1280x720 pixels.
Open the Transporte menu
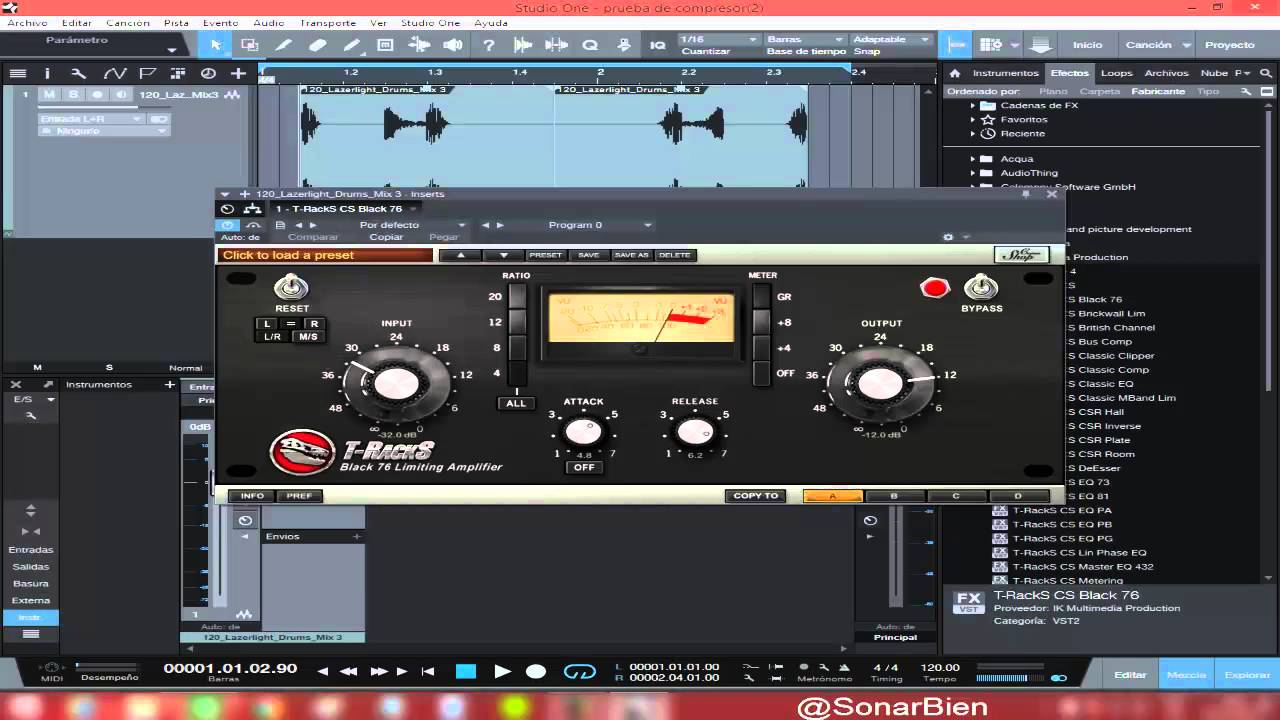[328, 22]
